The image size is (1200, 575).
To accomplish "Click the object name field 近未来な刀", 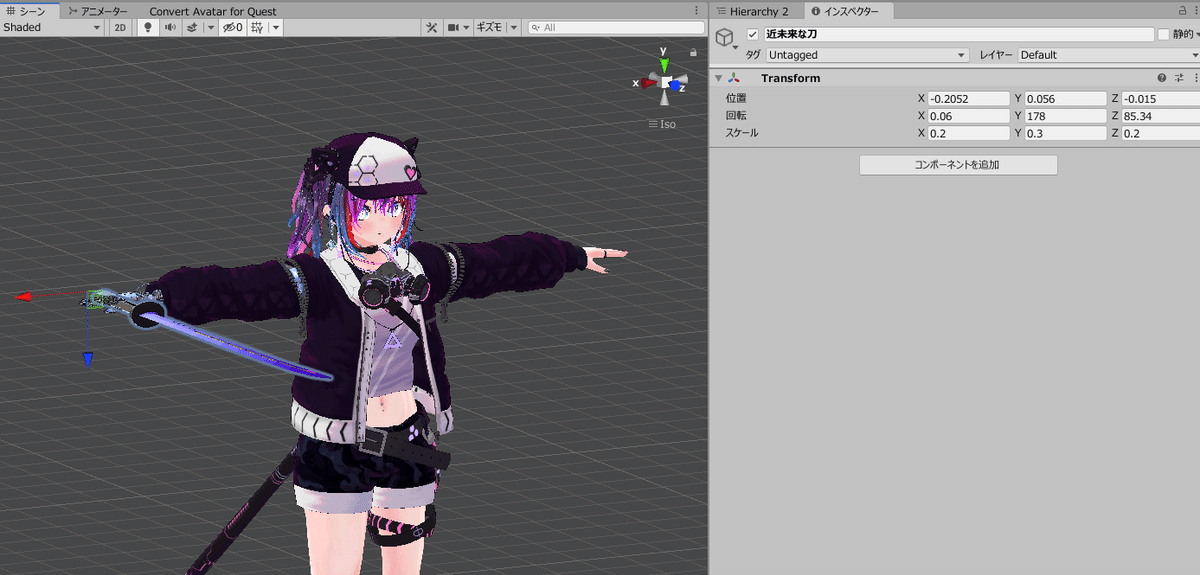I will point(958,34).
